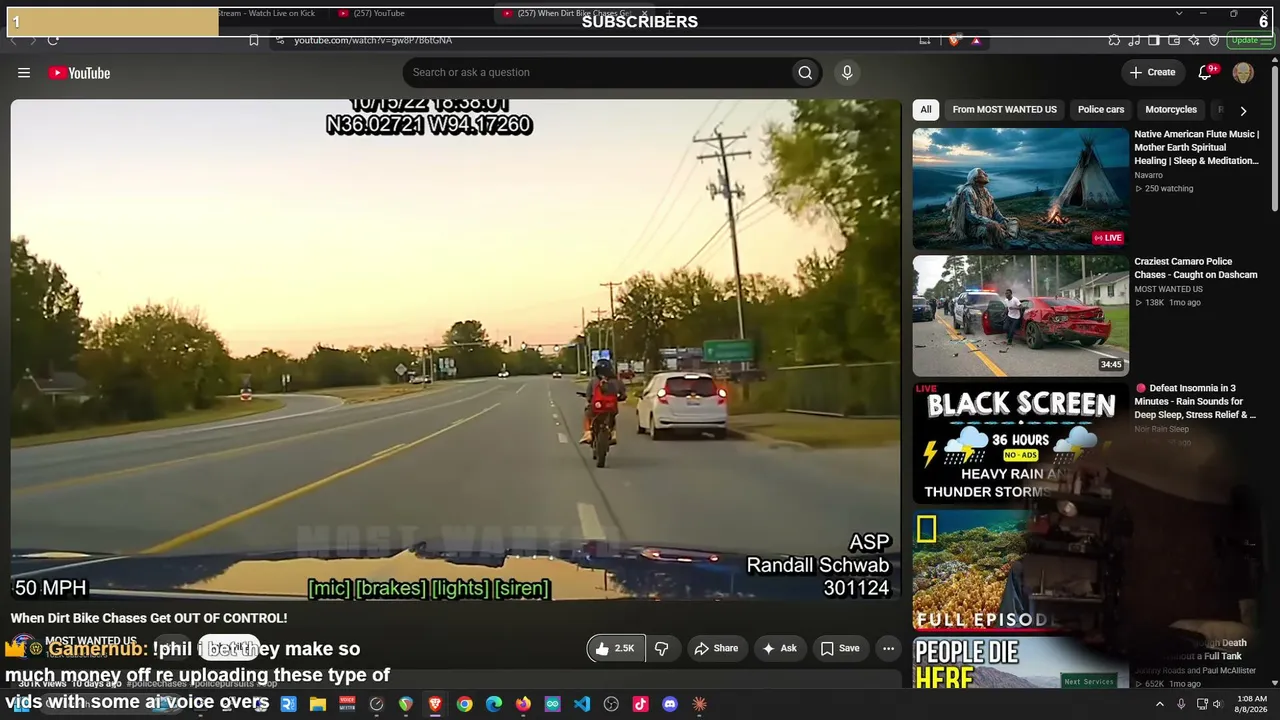1280x720 pixels.
Task: Open the Create menu
Action: [1152, 72]
